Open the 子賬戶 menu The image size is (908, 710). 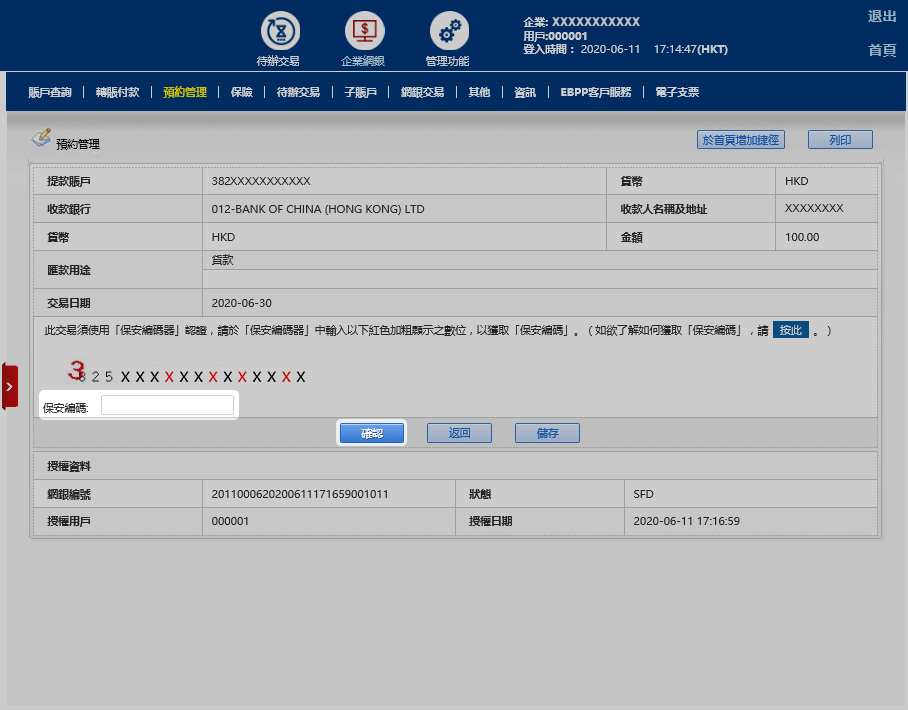point(360,92)
